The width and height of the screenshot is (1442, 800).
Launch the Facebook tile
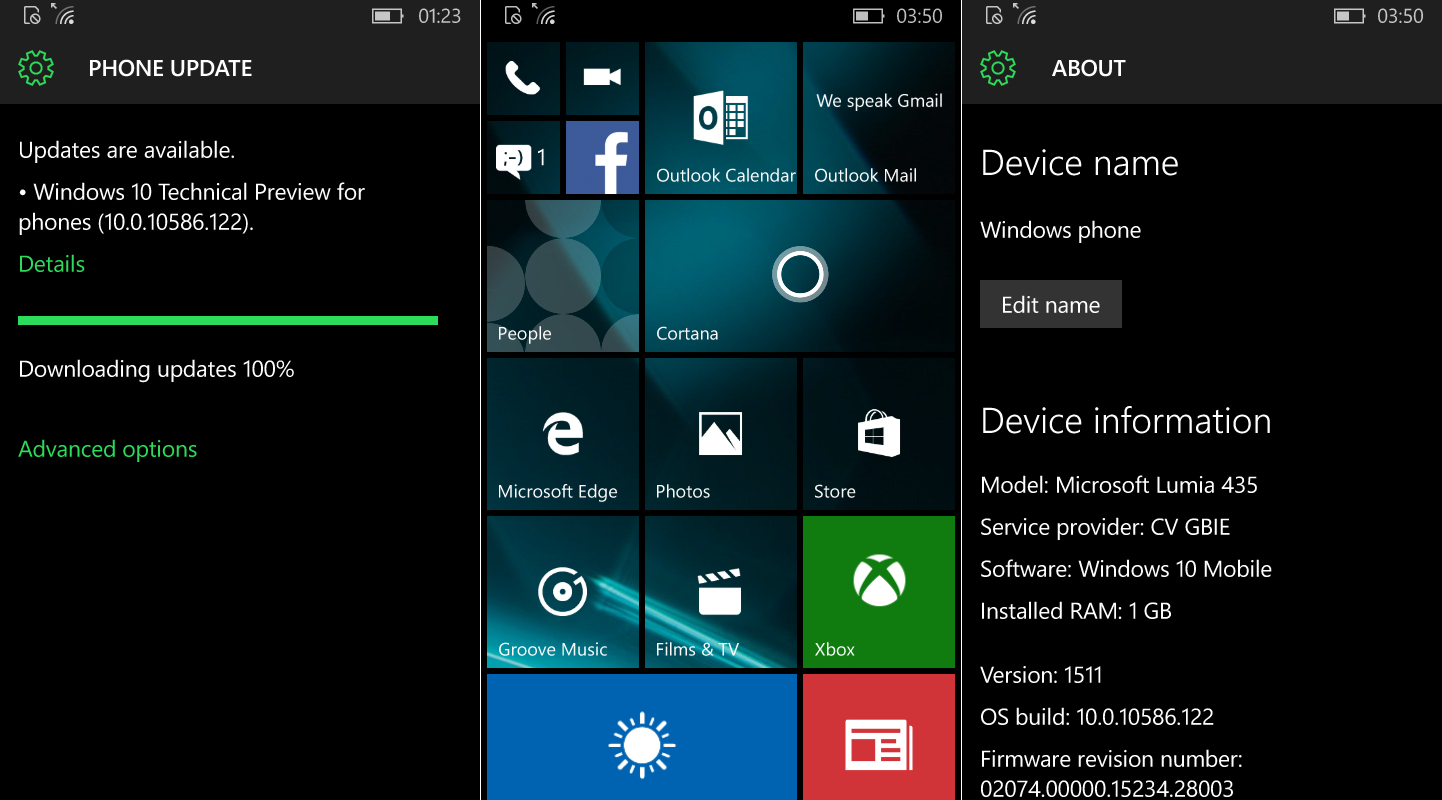(x=602, y=157)
